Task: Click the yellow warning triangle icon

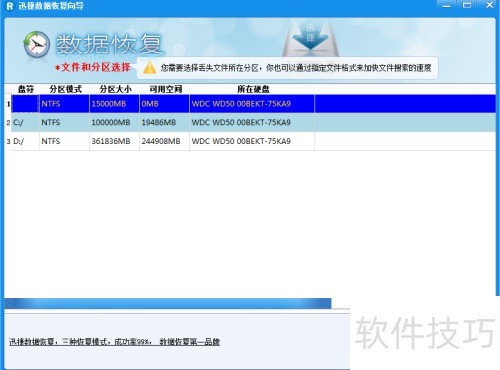Action: click(149, 67)
